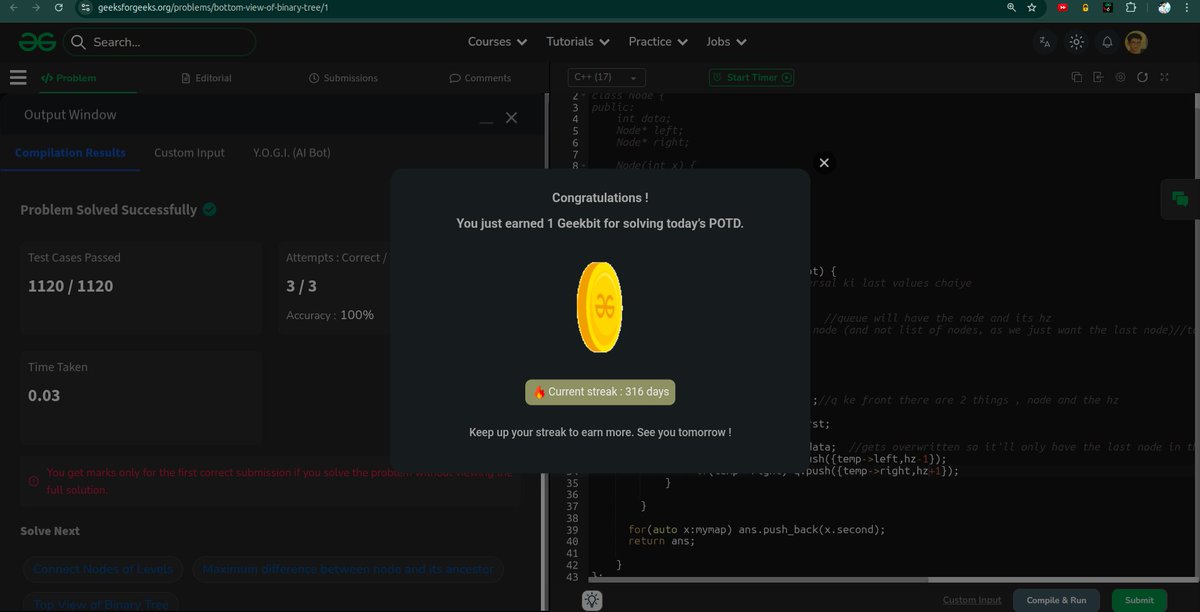Click the 0.03 time taken value
The image size is (1200, 612).
44,395
